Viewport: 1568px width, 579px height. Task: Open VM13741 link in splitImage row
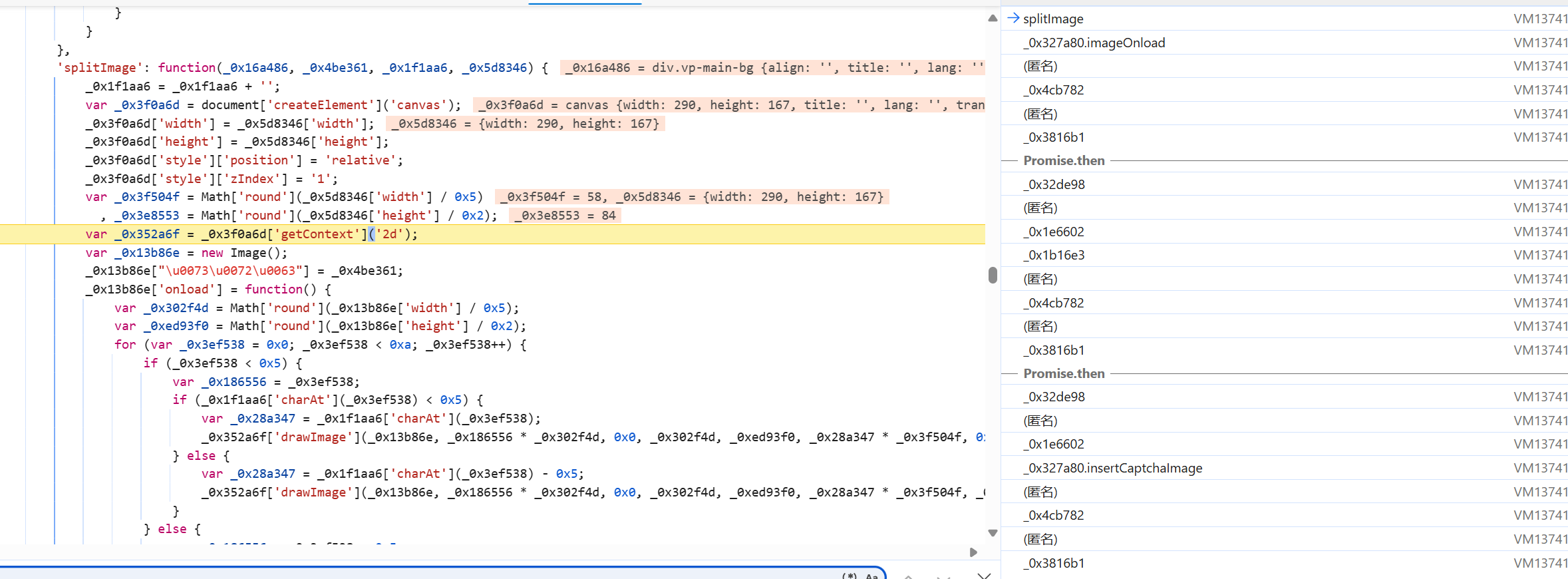1540,19
